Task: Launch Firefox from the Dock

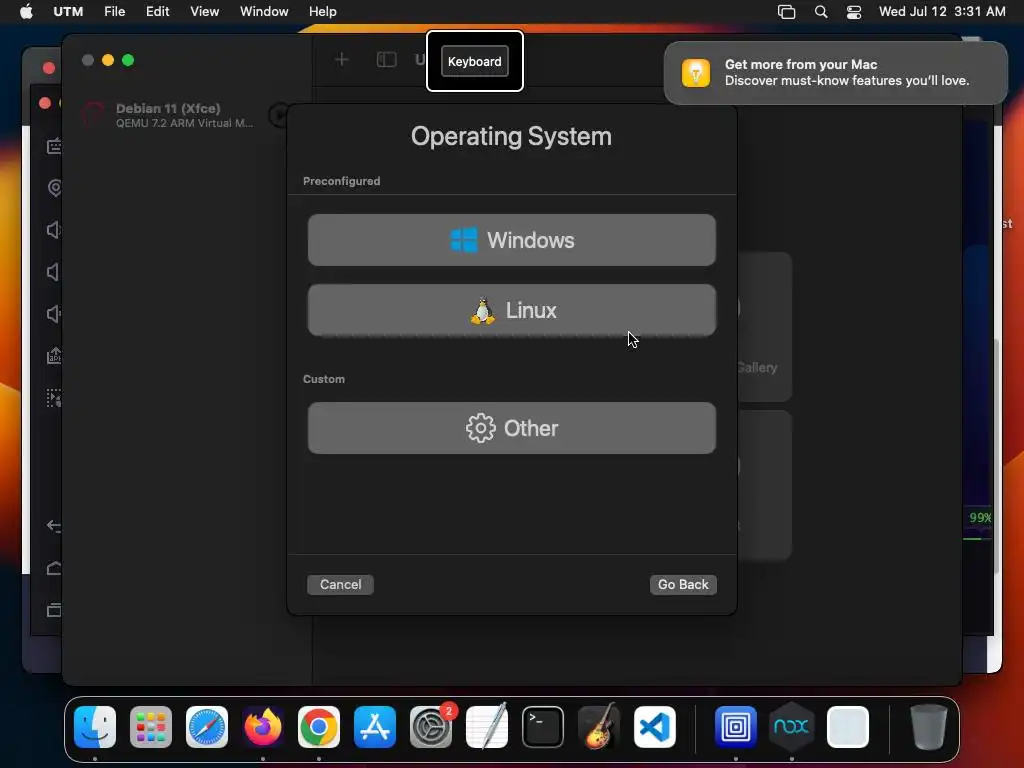Action: click(x=263, y=727)
